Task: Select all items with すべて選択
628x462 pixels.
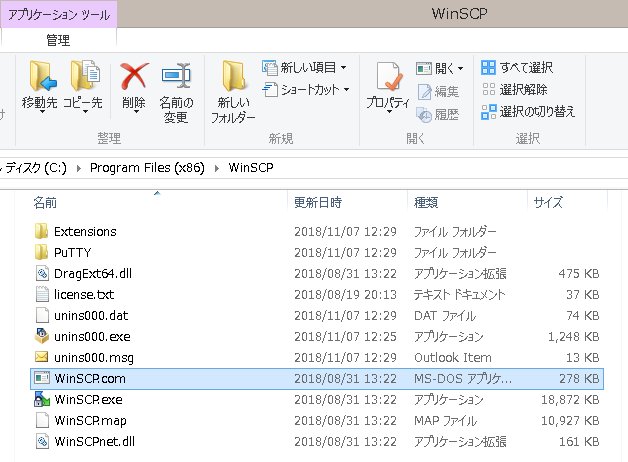Action: (517, 68)
